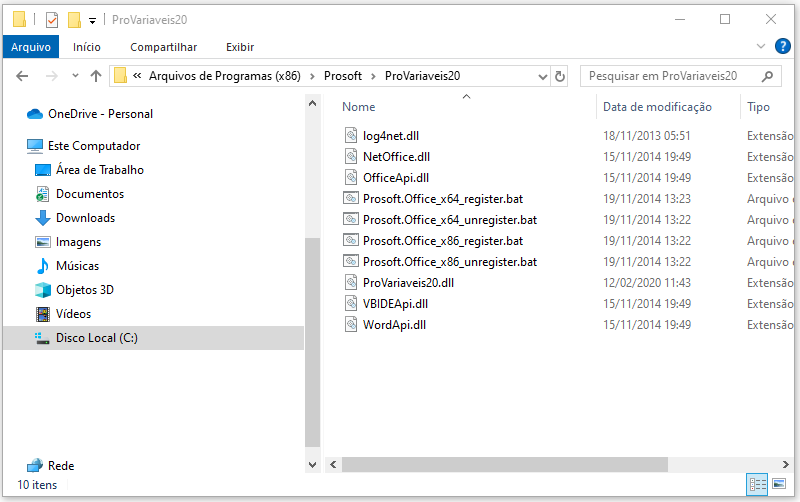800x502 pixels.
Task: Click the folder icon in the address bar
Action: click(120, 76)
